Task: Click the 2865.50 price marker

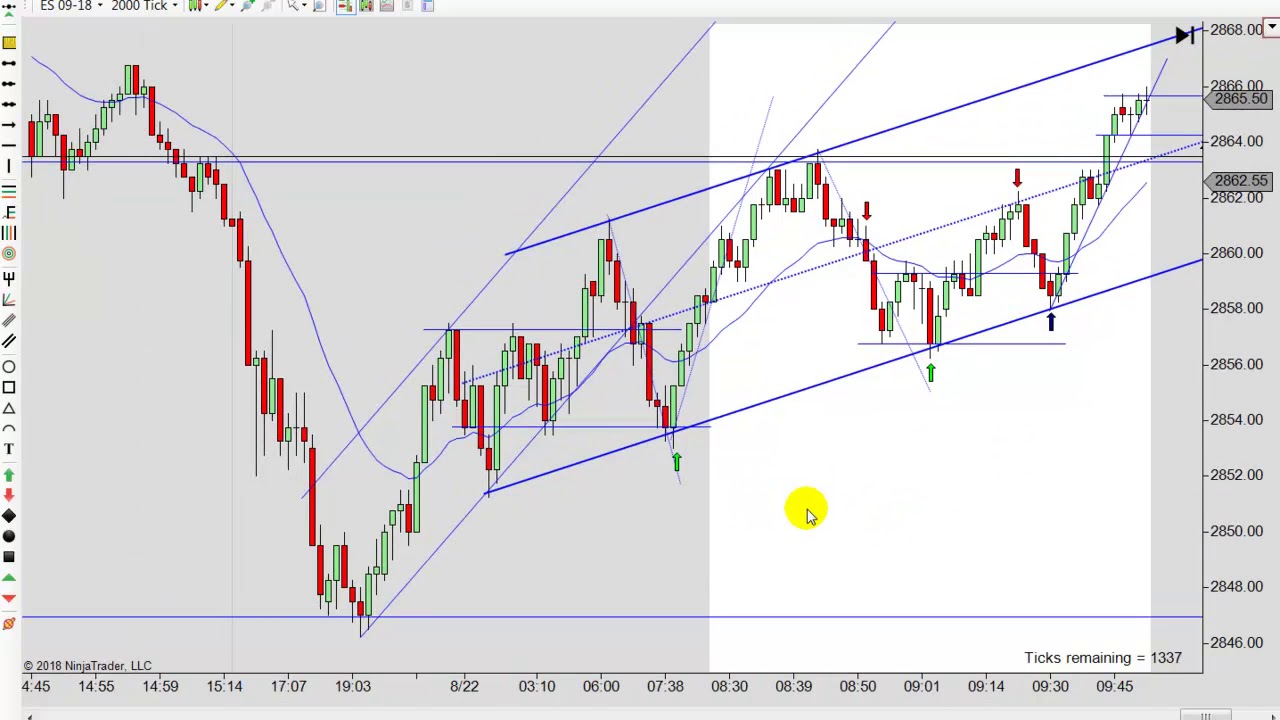Action: tap(1238, 98)
